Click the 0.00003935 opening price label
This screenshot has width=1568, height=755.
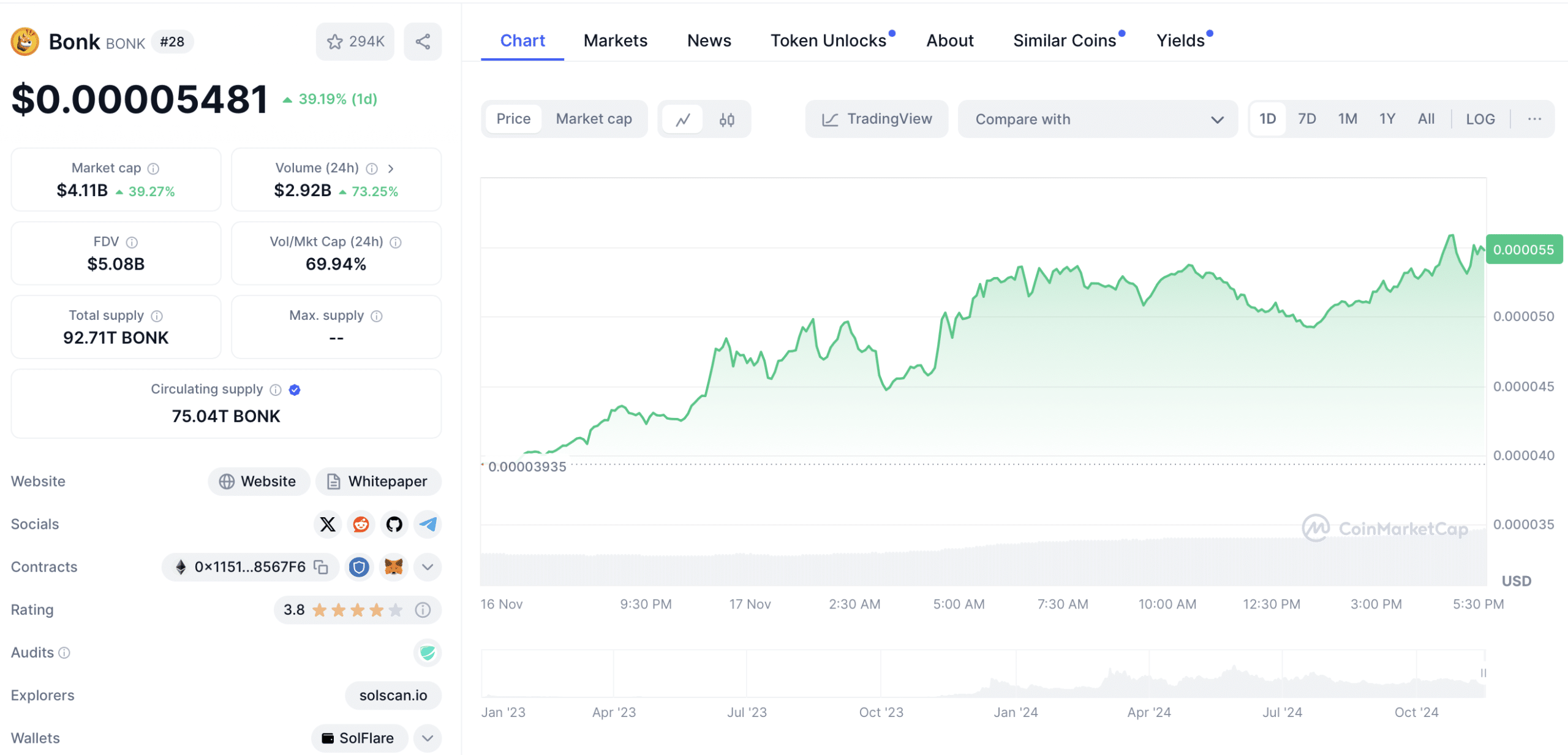click(x=527, y=467)
